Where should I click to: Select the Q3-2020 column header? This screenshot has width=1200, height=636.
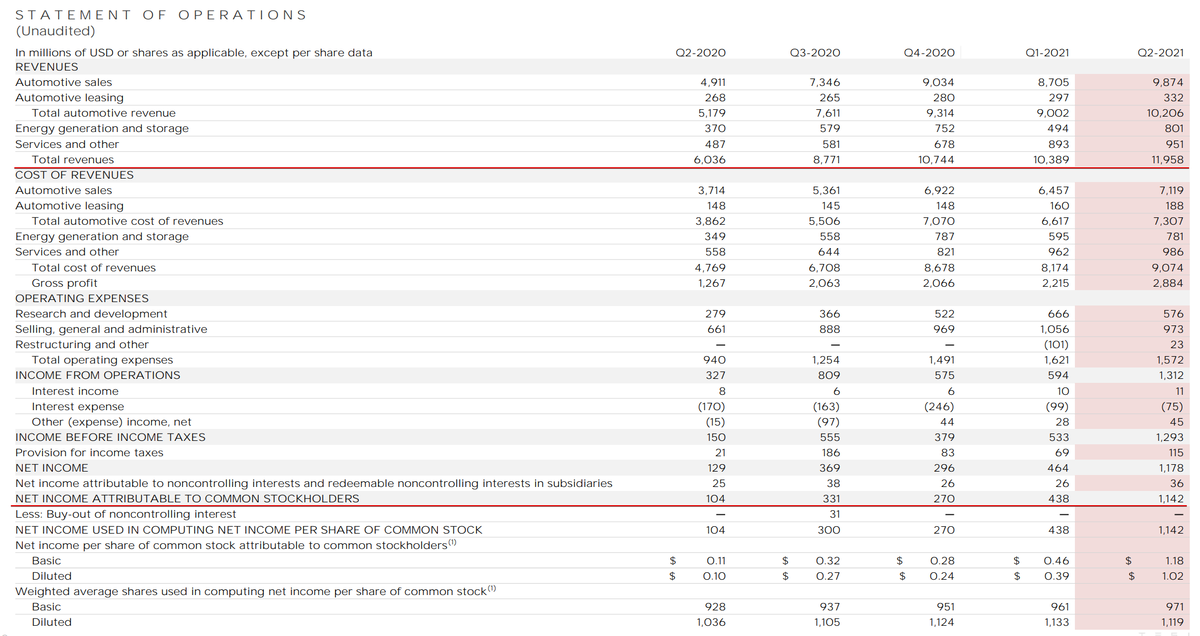[815, 52]
